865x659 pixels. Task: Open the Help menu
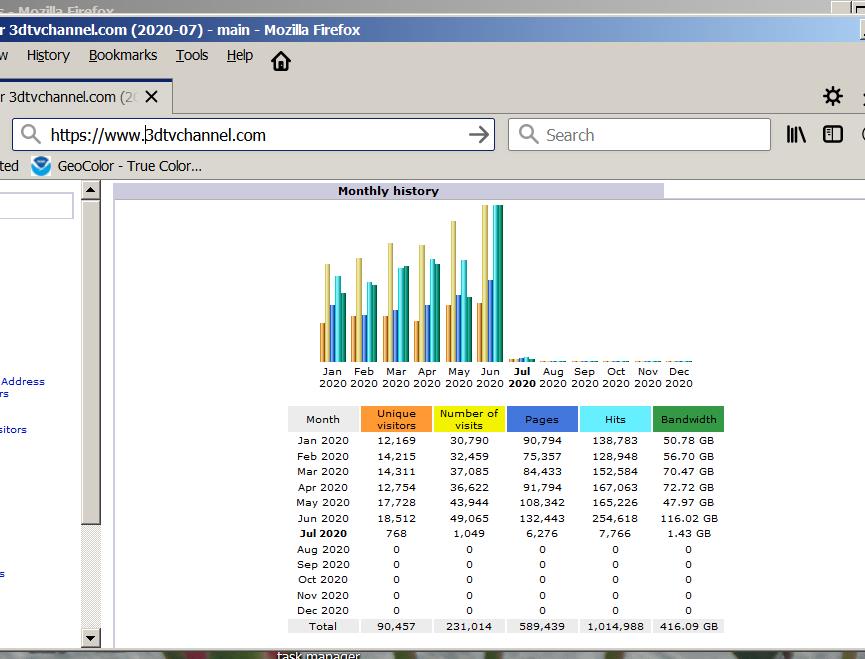tap(240, 56)
